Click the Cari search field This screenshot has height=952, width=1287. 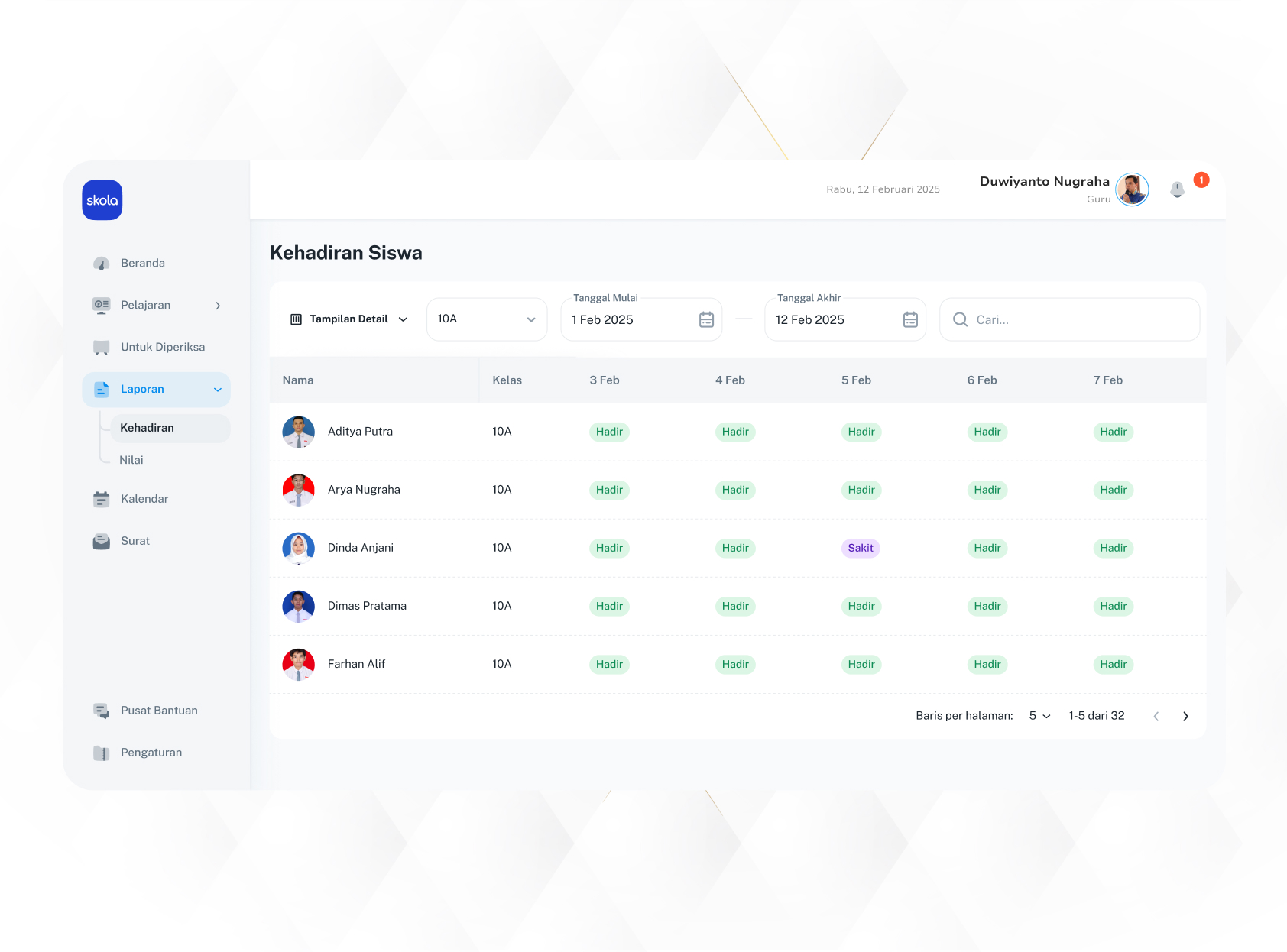(x=1078, y=320)
